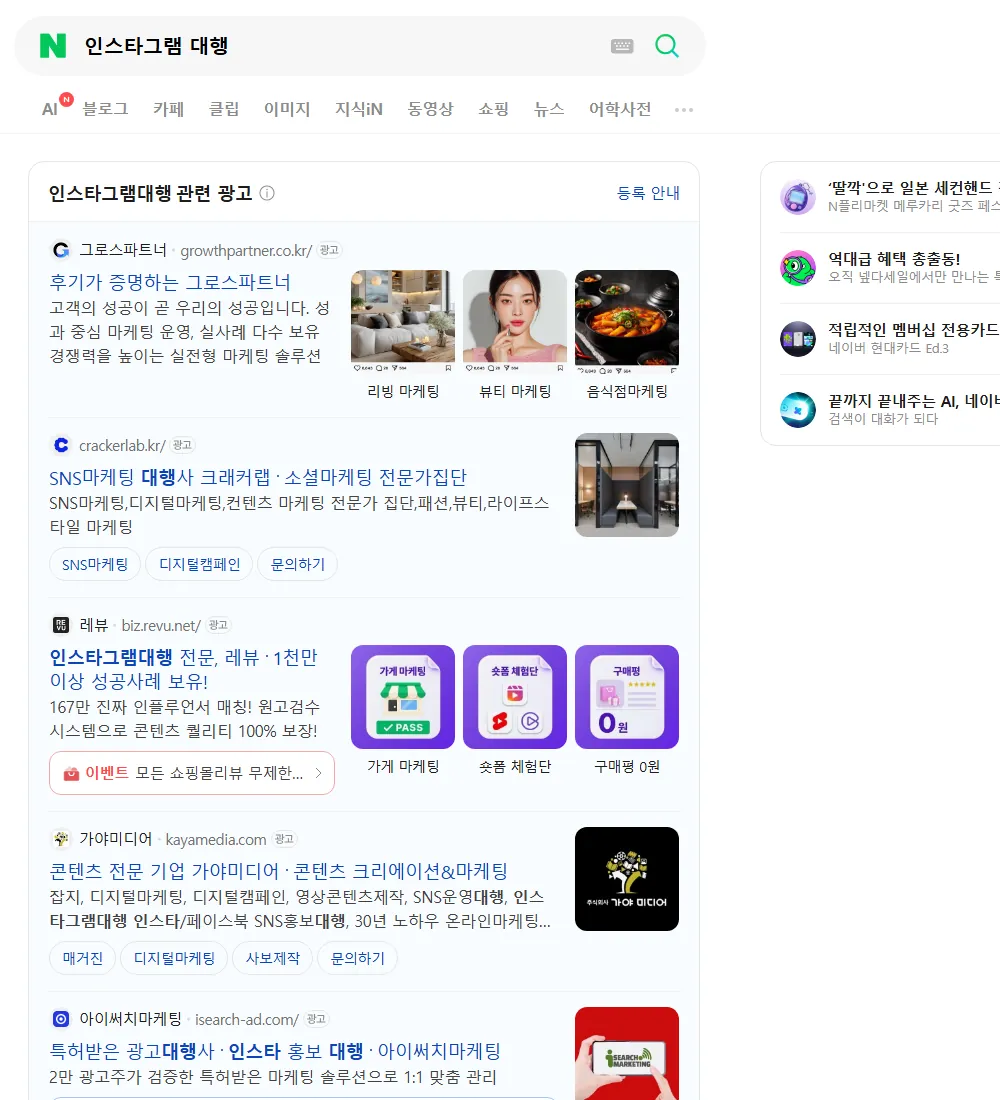1000x1100 pixels.
Task: Open 인스타그램대행 전문, 레뷰 ad title
Action: (x=183, y=669)
